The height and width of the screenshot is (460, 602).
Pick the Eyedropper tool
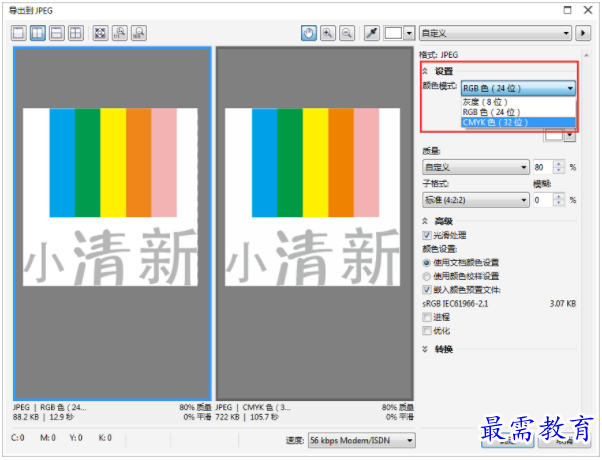[372, 33]
